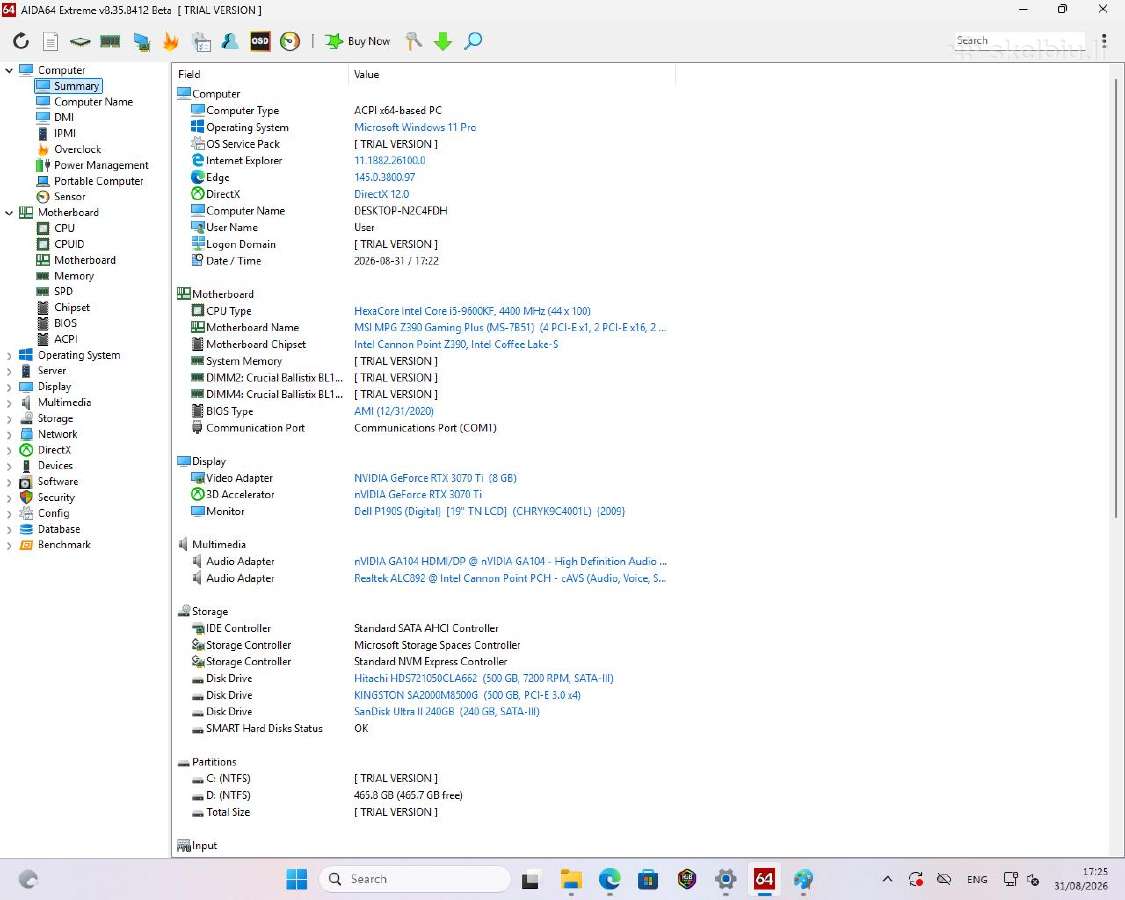Select CPUID in the tree
This screenshot has width=1125, height=900.
click(x=60, y=244)
